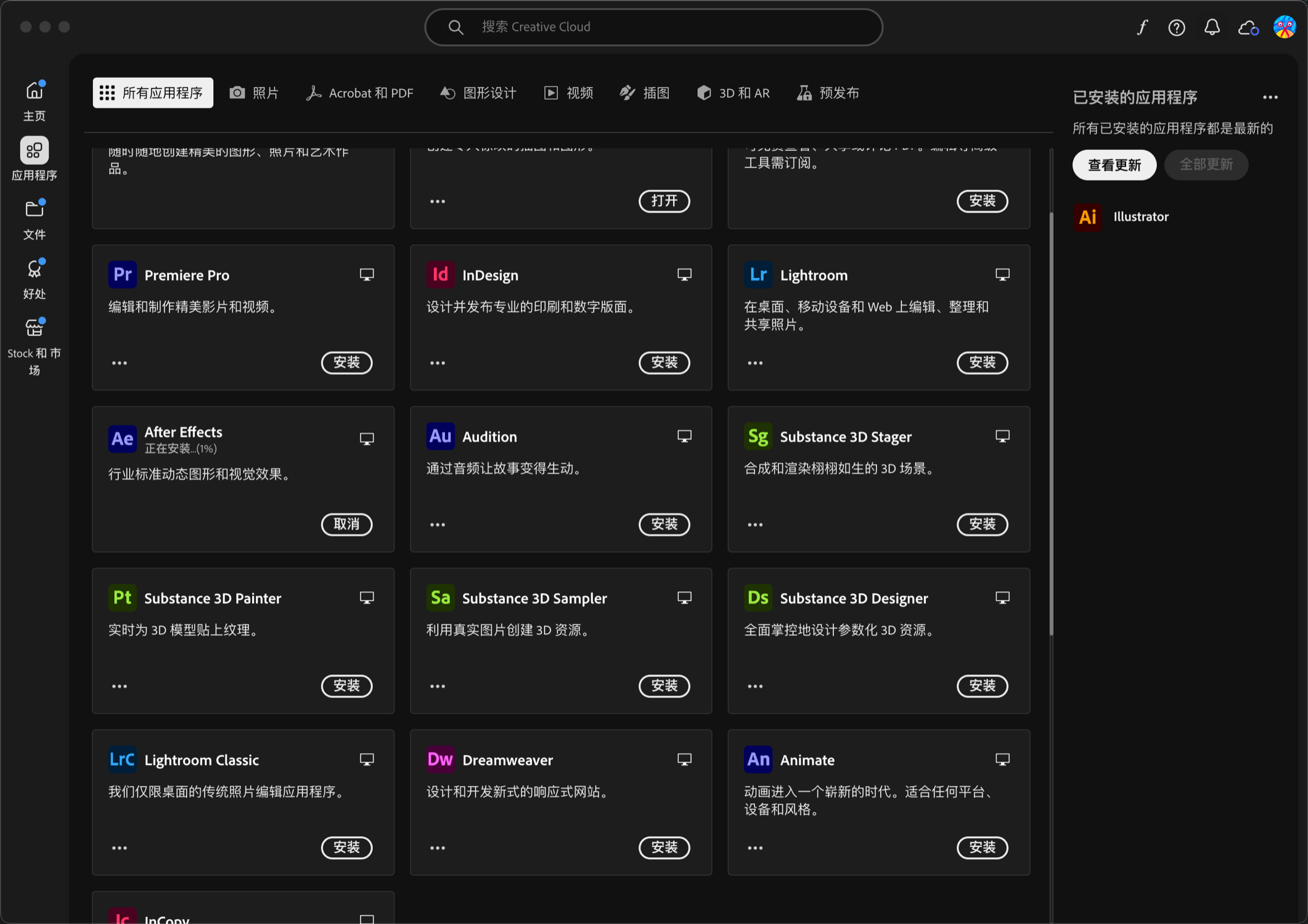This screenshot has height=924, width=1308.
Task: Open installed apps panel more options
Action: pyautogui.click(x=1270, y=97)
